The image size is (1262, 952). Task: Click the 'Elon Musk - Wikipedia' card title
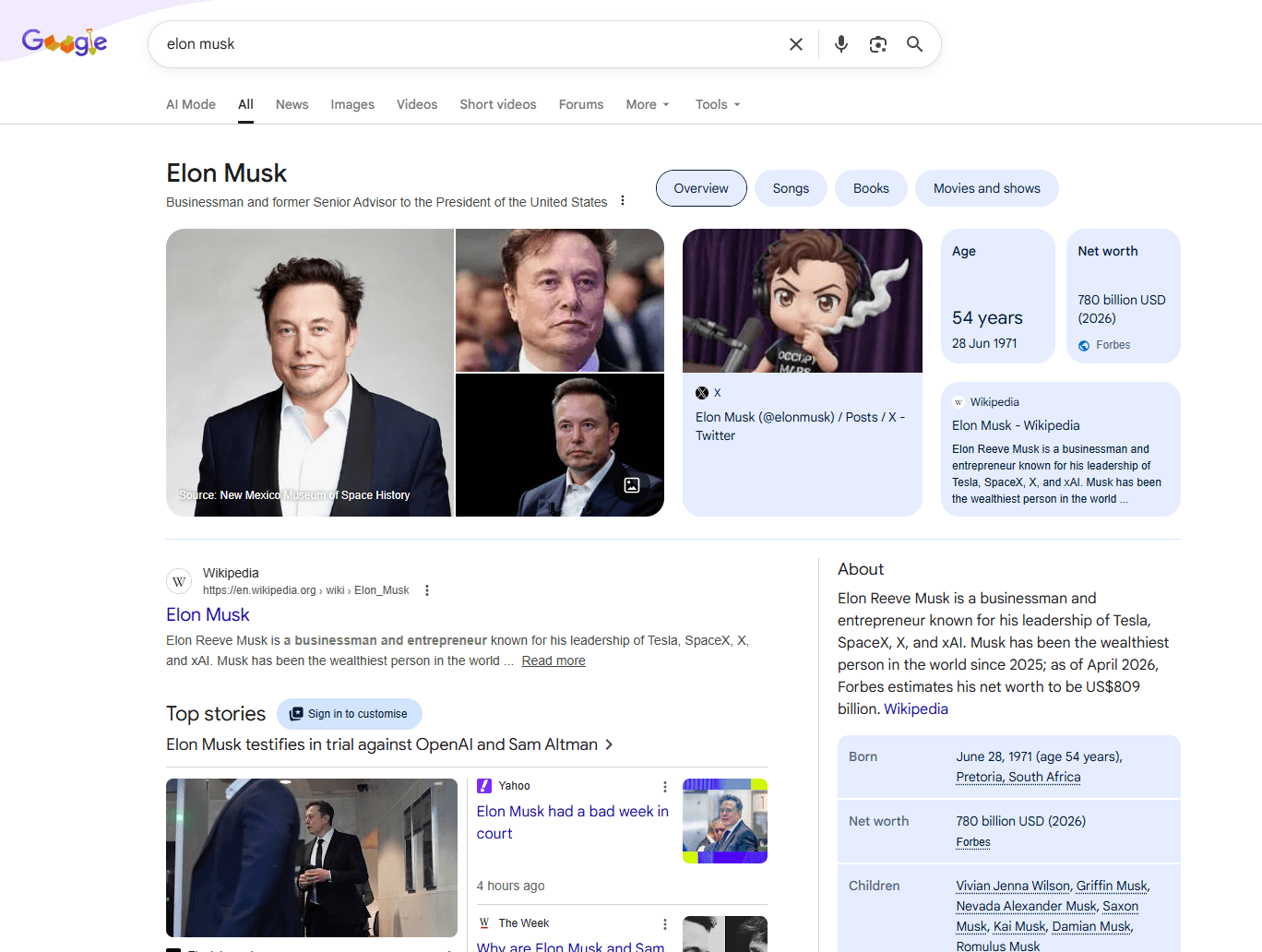(x=1016, y=425)
